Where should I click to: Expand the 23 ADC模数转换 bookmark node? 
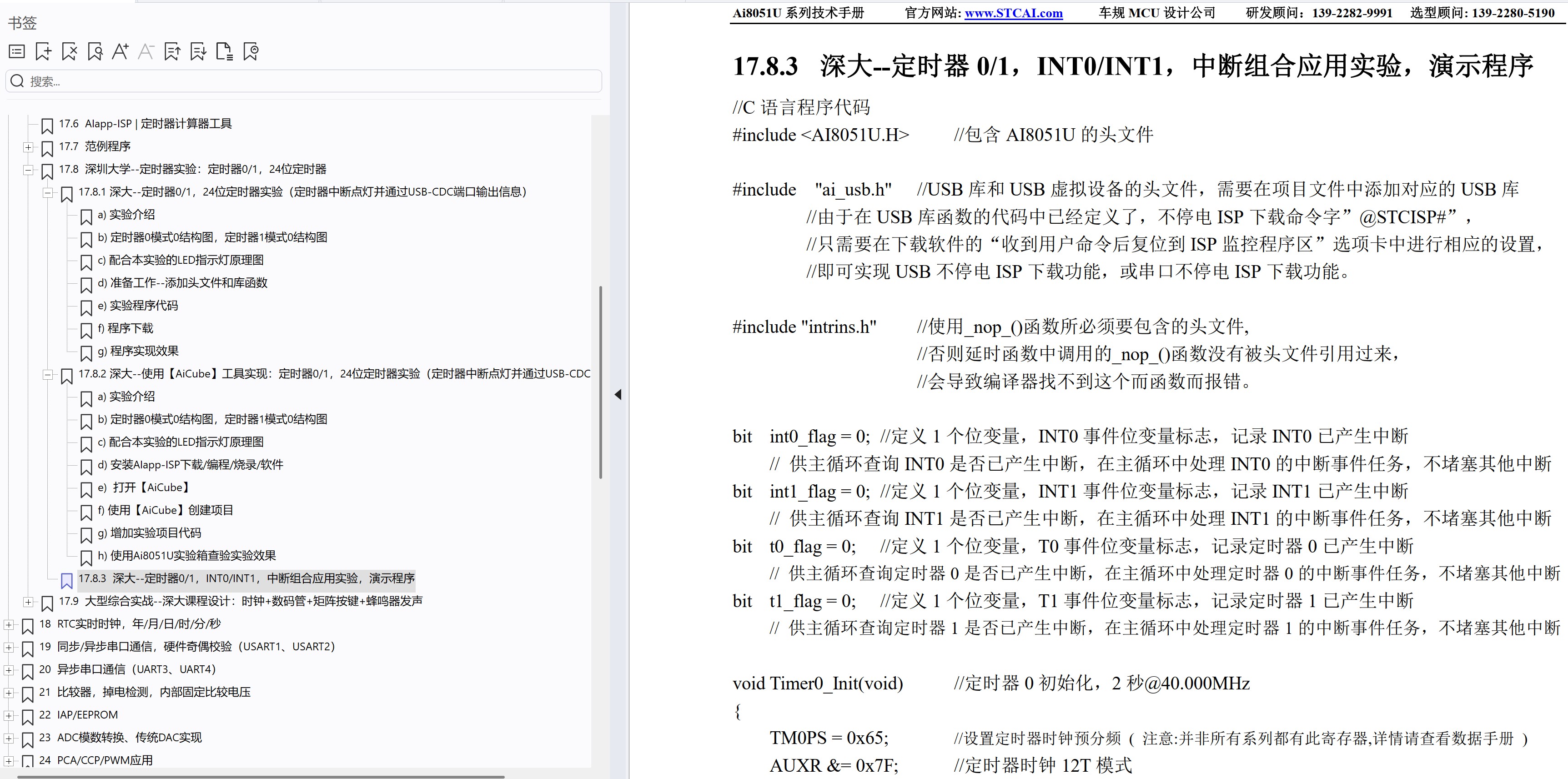9,738
